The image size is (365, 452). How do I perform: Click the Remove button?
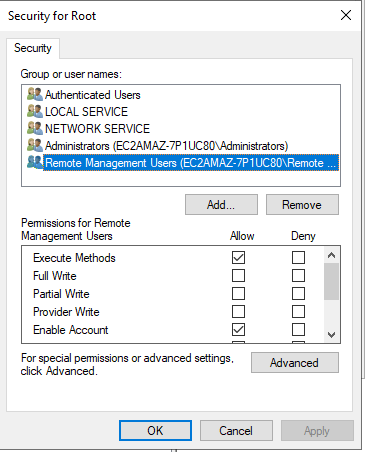(x=302, y=205)
